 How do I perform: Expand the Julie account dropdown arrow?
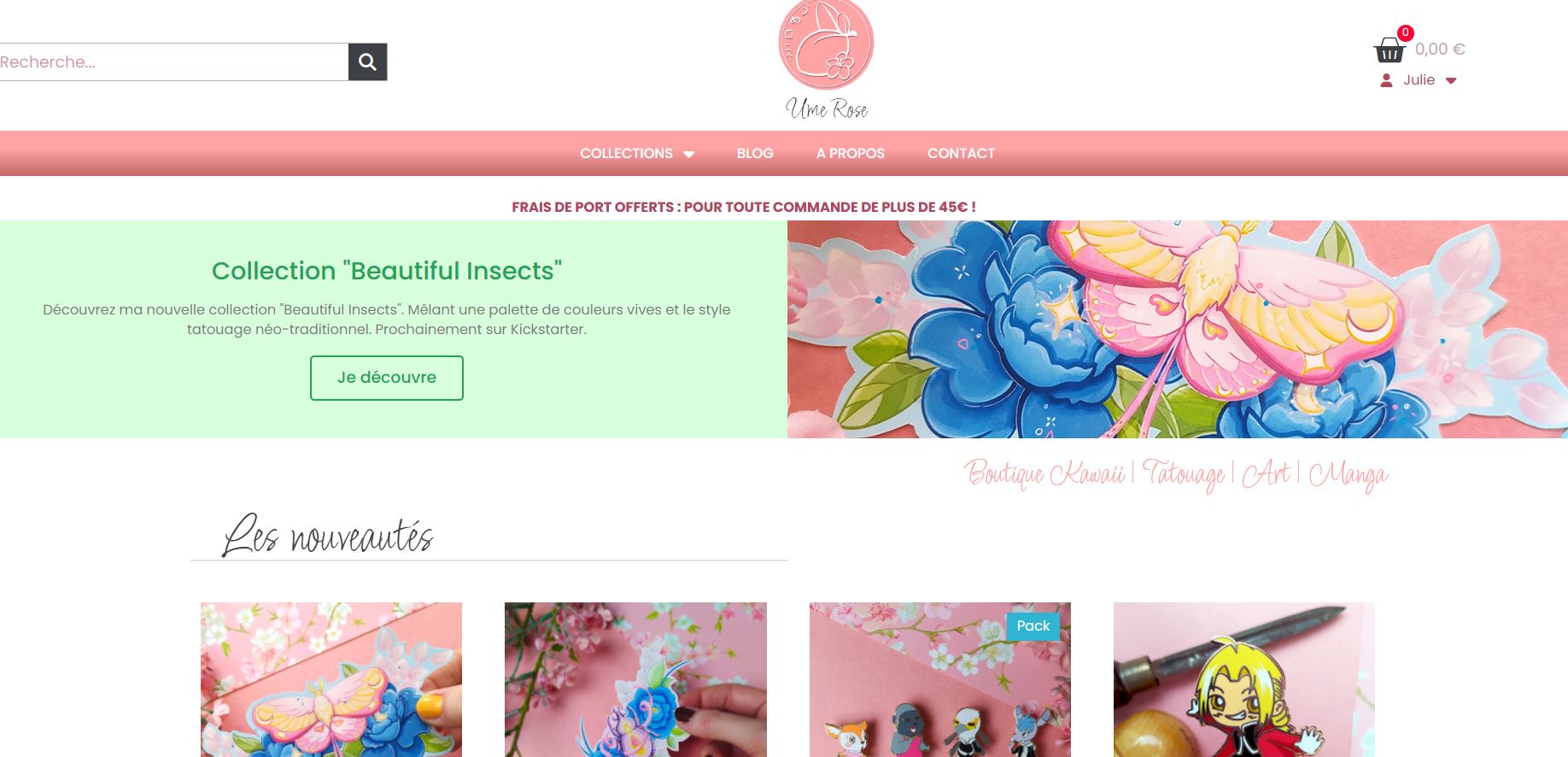tap(1450, 81)
